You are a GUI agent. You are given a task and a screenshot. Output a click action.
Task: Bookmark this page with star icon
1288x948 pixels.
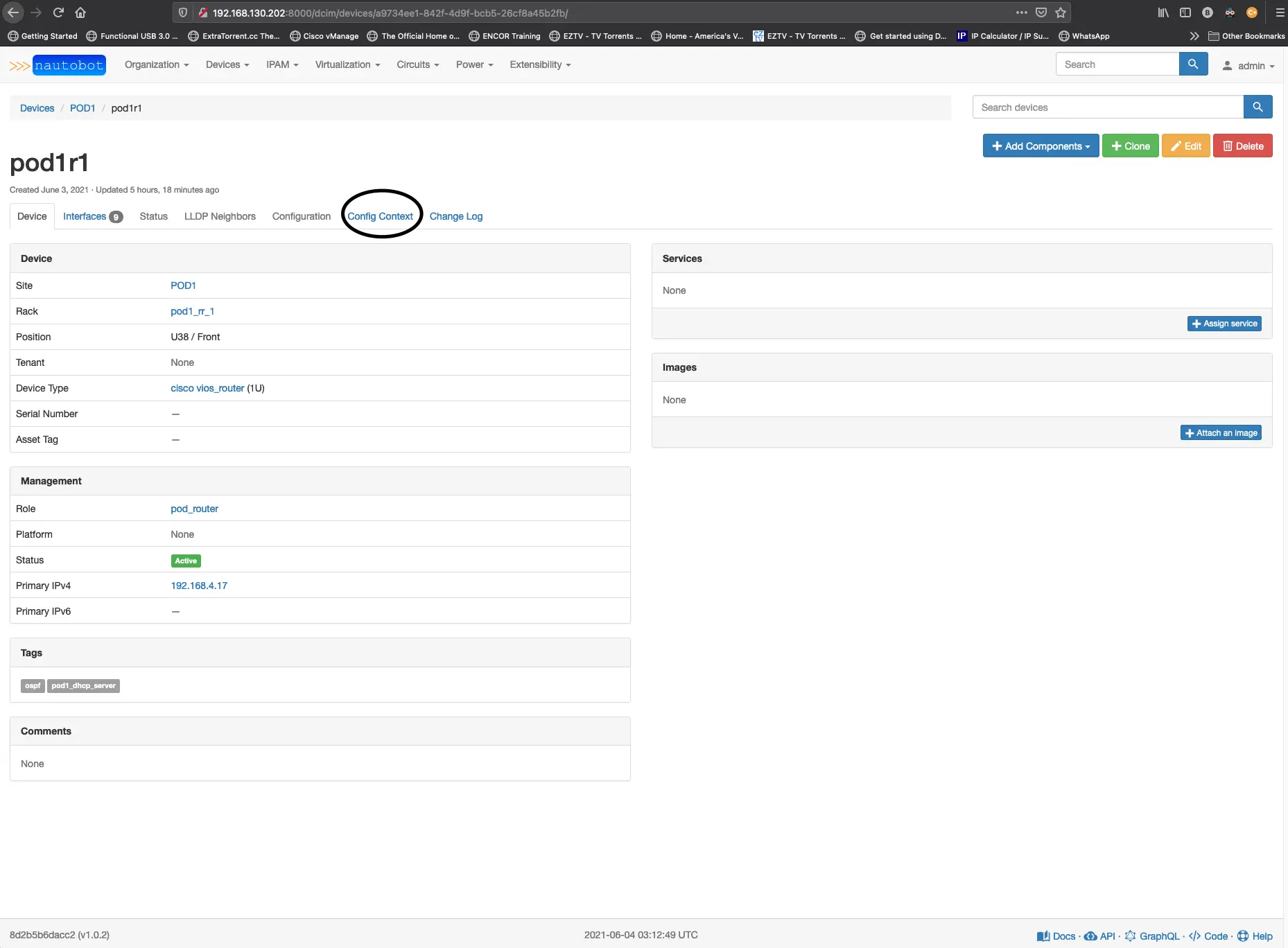[x=1061, y=12]
